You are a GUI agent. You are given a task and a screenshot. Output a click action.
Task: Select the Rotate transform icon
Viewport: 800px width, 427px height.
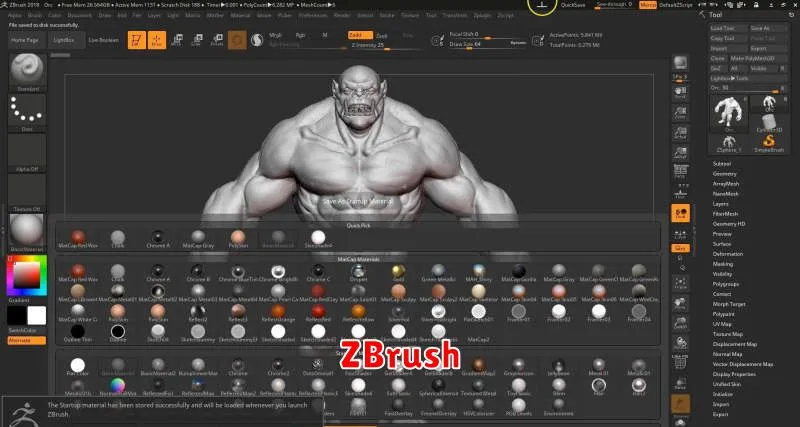coord(217,40)
